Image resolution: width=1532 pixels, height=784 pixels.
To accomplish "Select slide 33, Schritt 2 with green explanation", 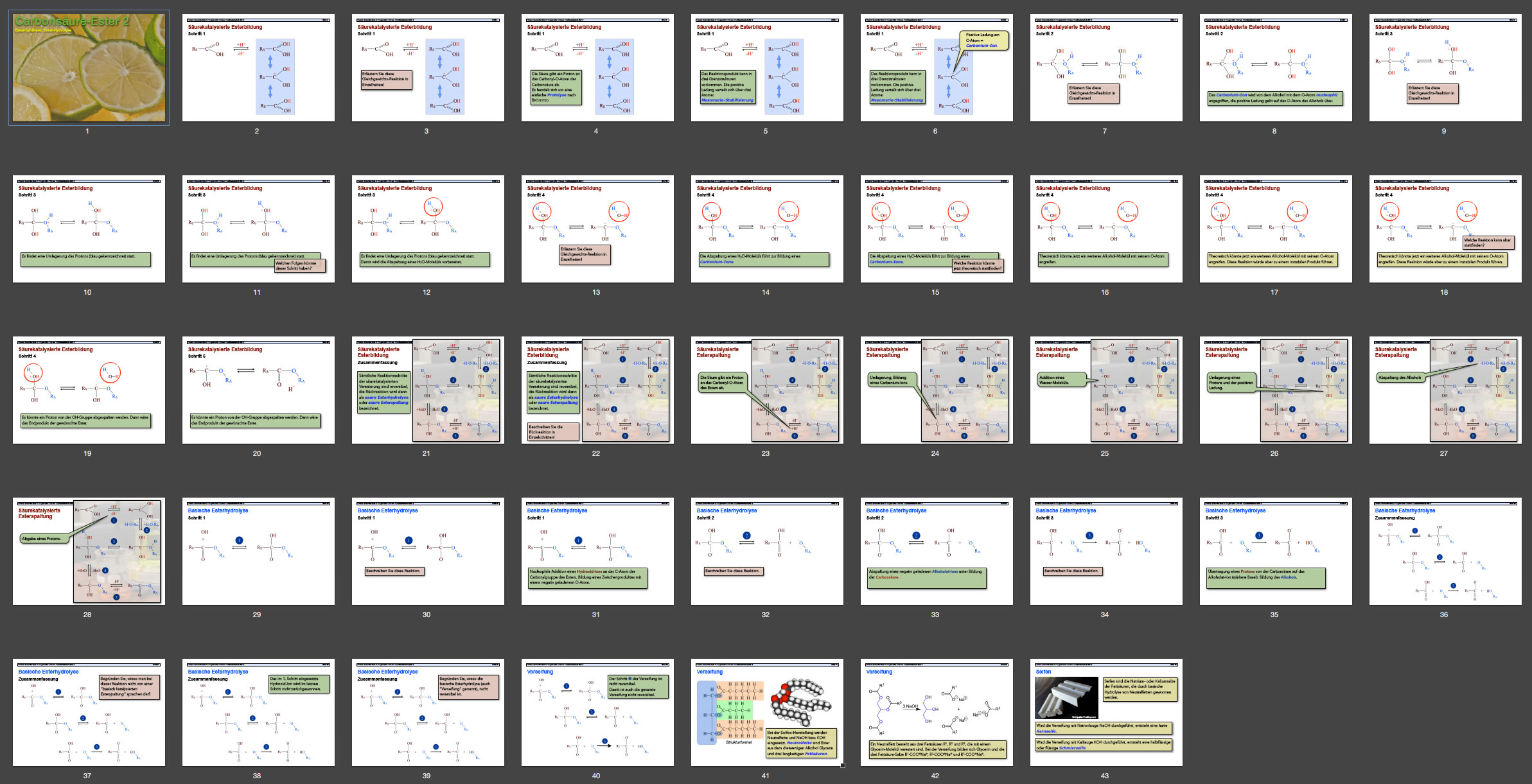I will [x=937, y=551].
